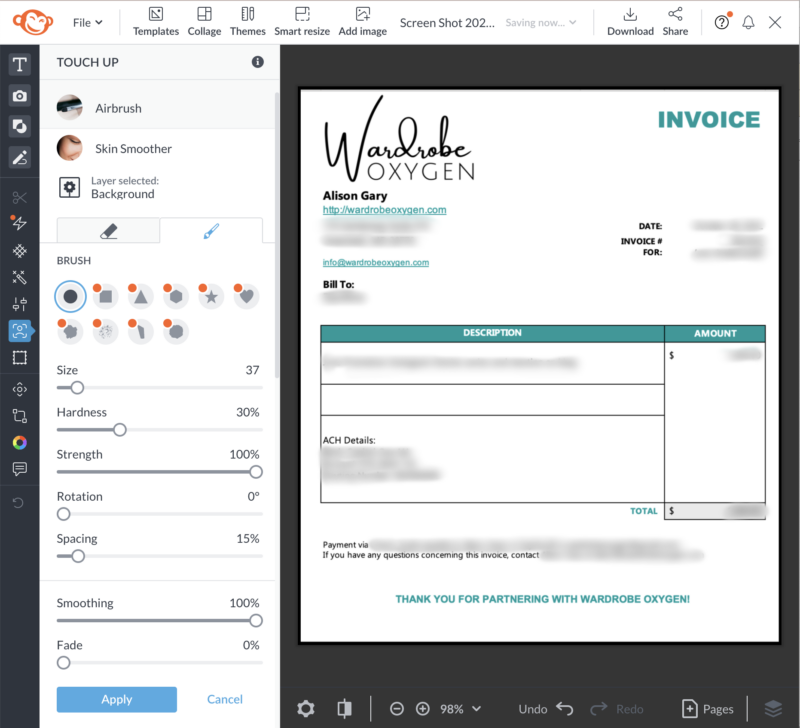800x728 pixels.
Task: Open the Help question mark icon
Action: click(x=721, y=22)
